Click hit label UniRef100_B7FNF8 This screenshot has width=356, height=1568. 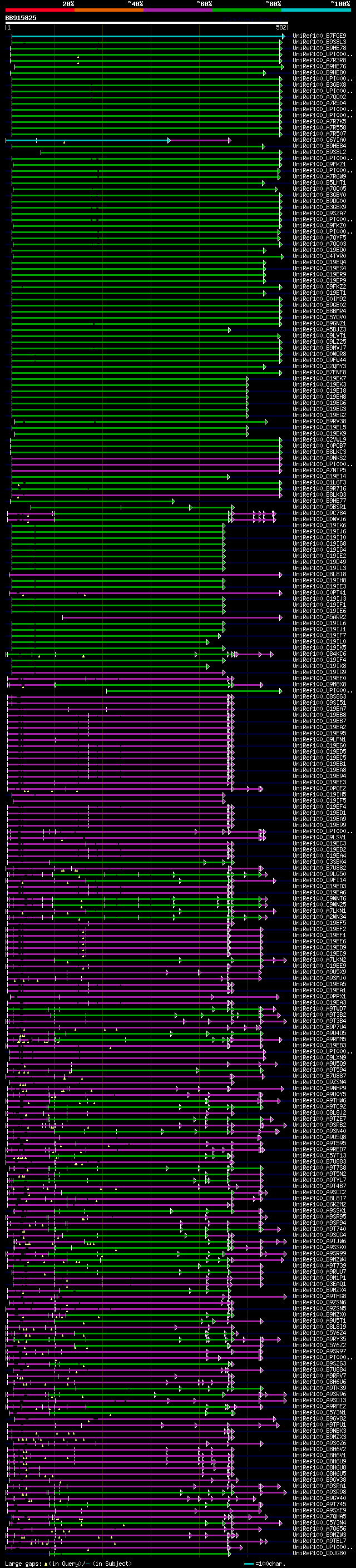click(319, 372)
